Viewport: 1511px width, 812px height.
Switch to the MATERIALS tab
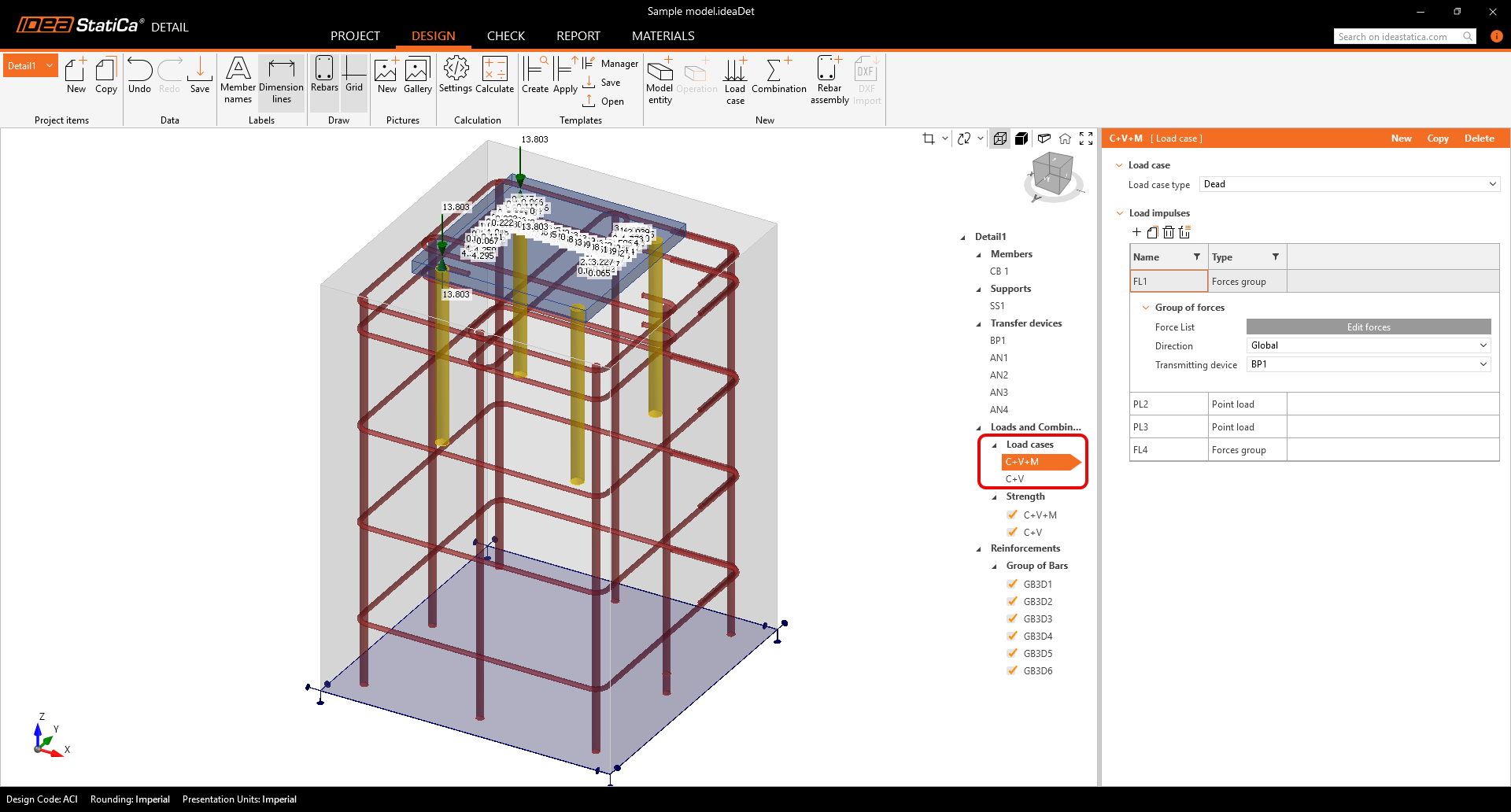click(x=663, y=35)
